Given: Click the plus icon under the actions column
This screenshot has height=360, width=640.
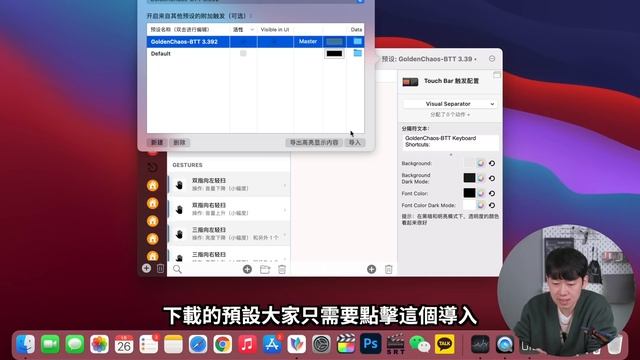Looking at the screenshot, I should (371, 269).
